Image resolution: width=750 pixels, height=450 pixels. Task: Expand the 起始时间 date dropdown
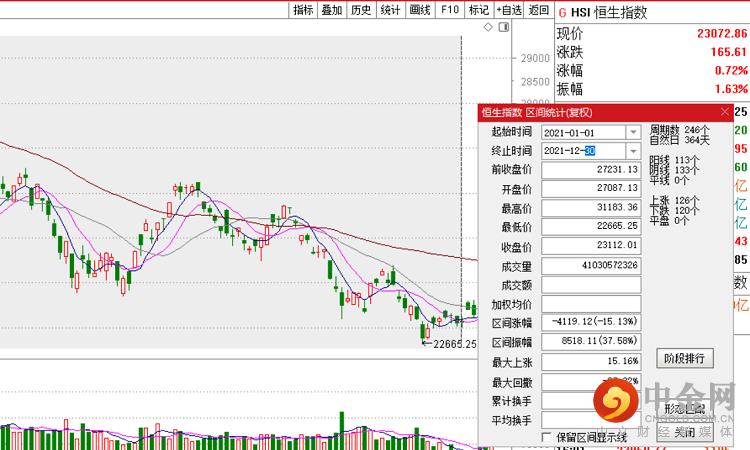pos(633,132)
